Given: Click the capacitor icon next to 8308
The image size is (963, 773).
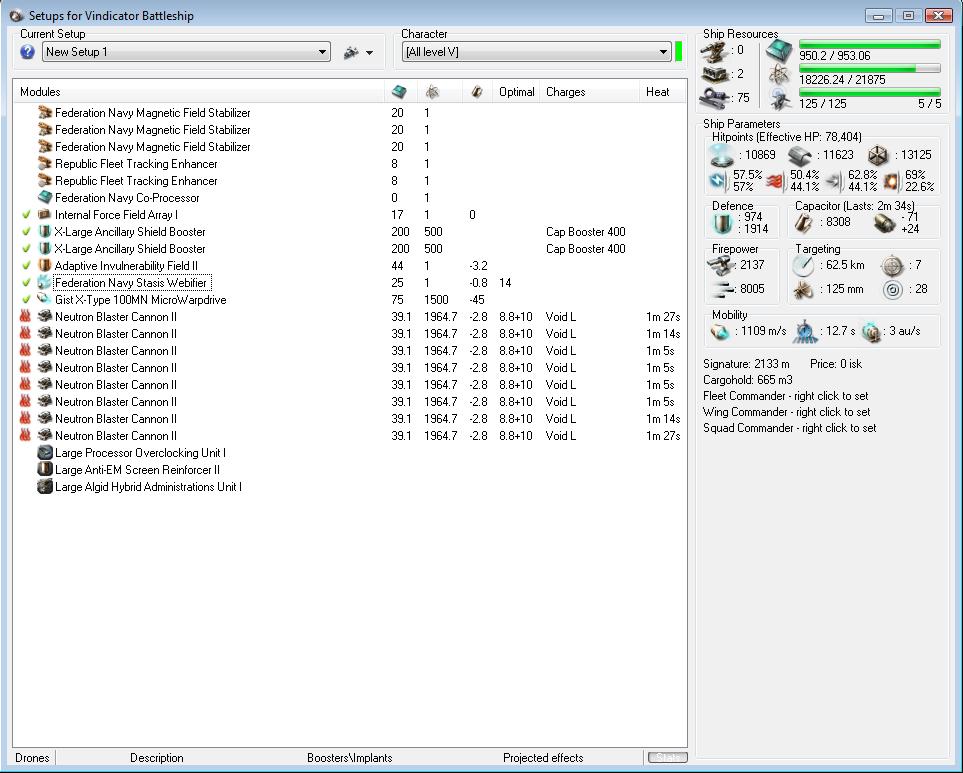Looking at the screenshot, I should [803, 223].
